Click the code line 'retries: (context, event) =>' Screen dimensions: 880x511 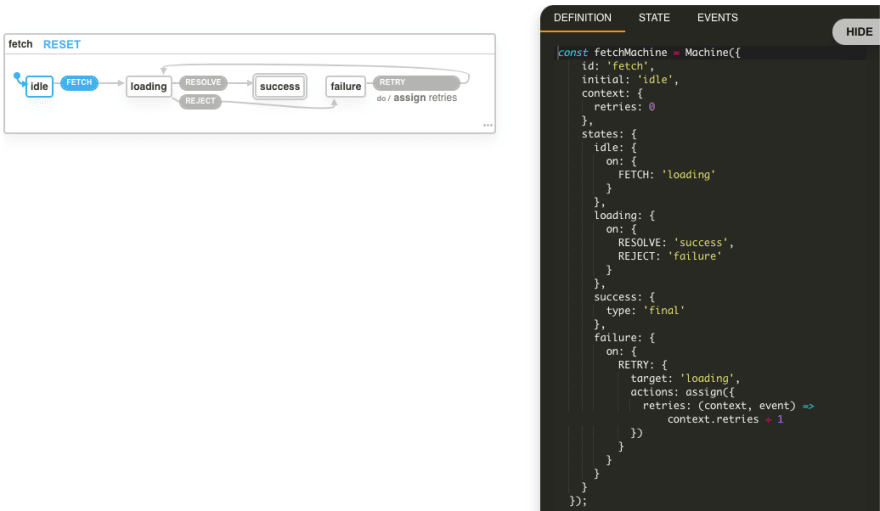tap(728, 406)
